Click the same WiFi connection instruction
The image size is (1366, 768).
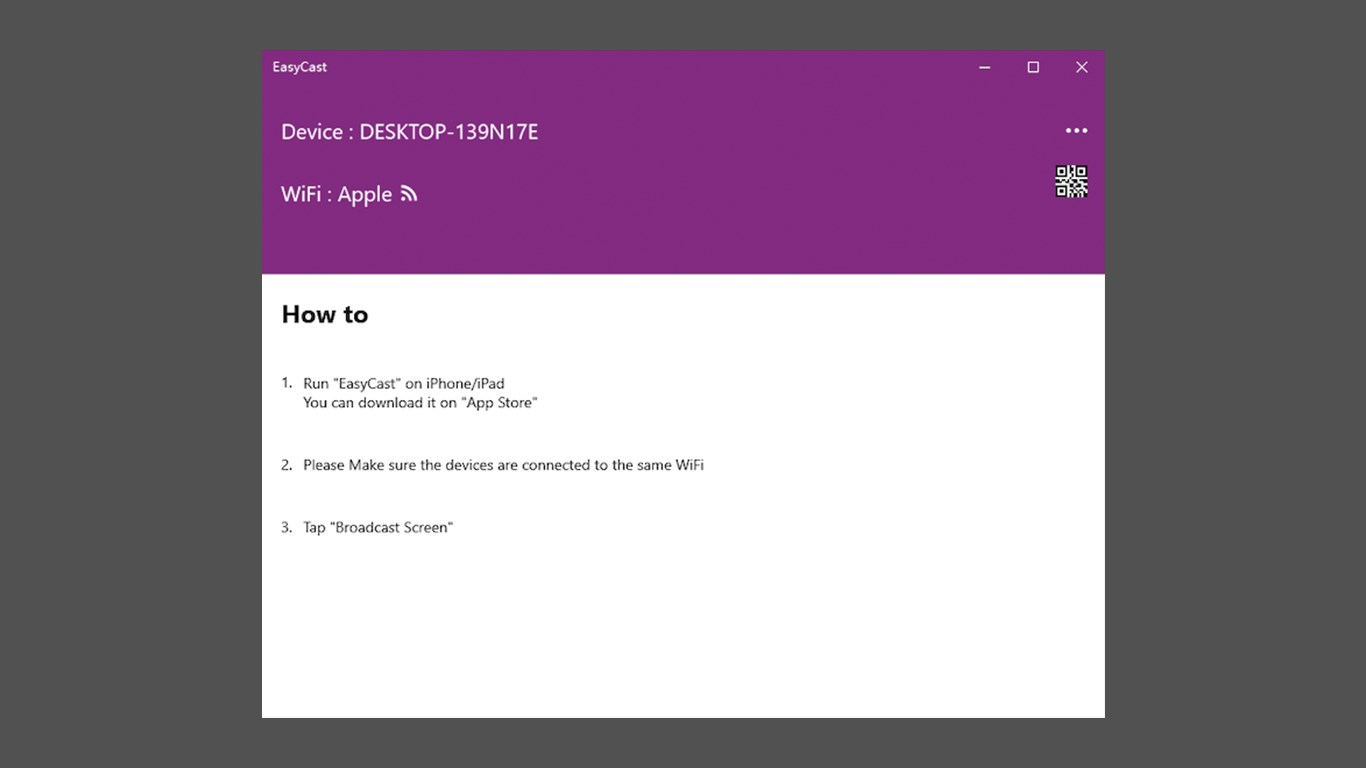[x=503, y=465]
